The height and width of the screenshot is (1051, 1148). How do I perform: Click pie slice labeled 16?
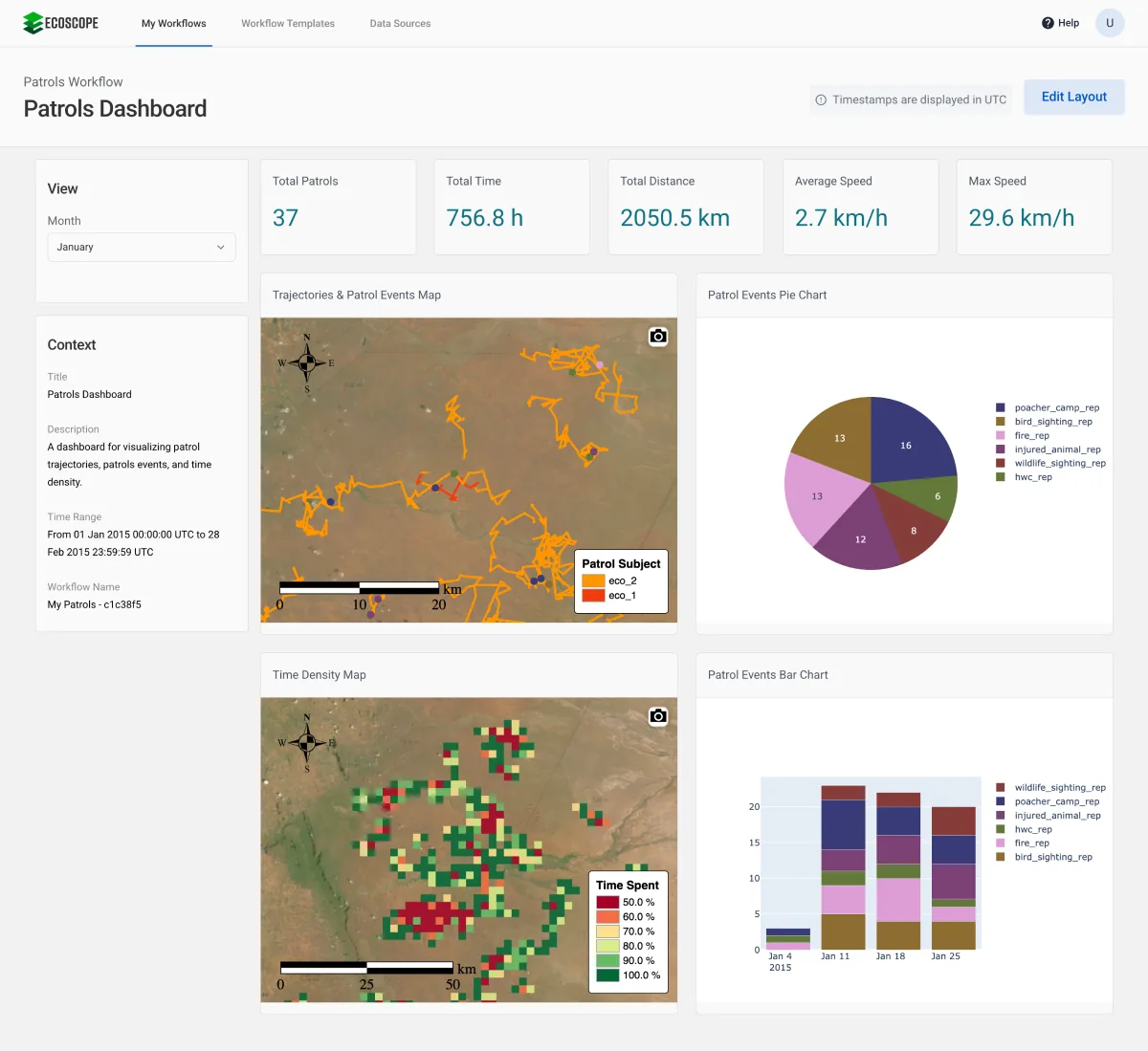(x=906, y=445)
